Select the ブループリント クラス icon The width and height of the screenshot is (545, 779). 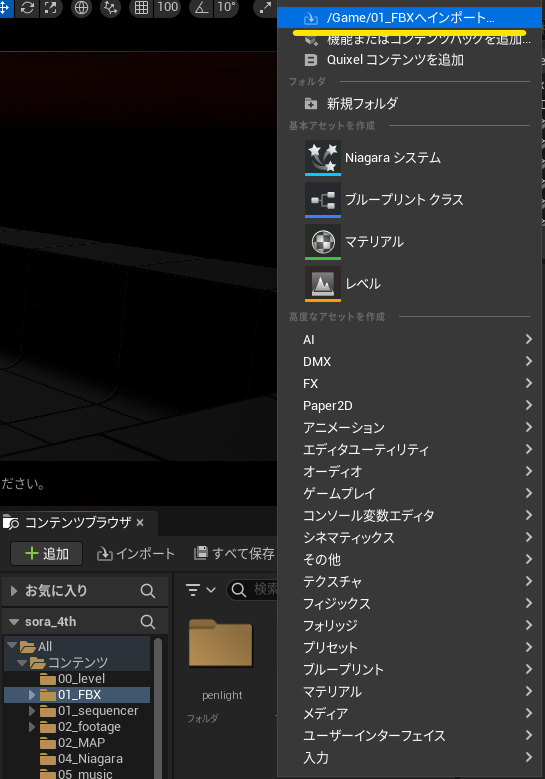point(323,200)
